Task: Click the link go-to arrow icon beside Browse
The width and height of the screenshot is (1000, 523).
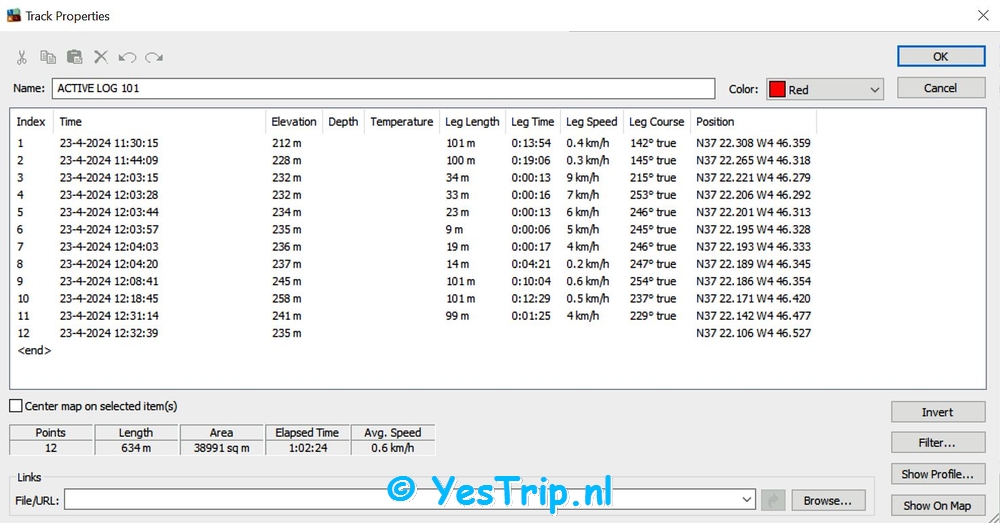Action: 773,500
